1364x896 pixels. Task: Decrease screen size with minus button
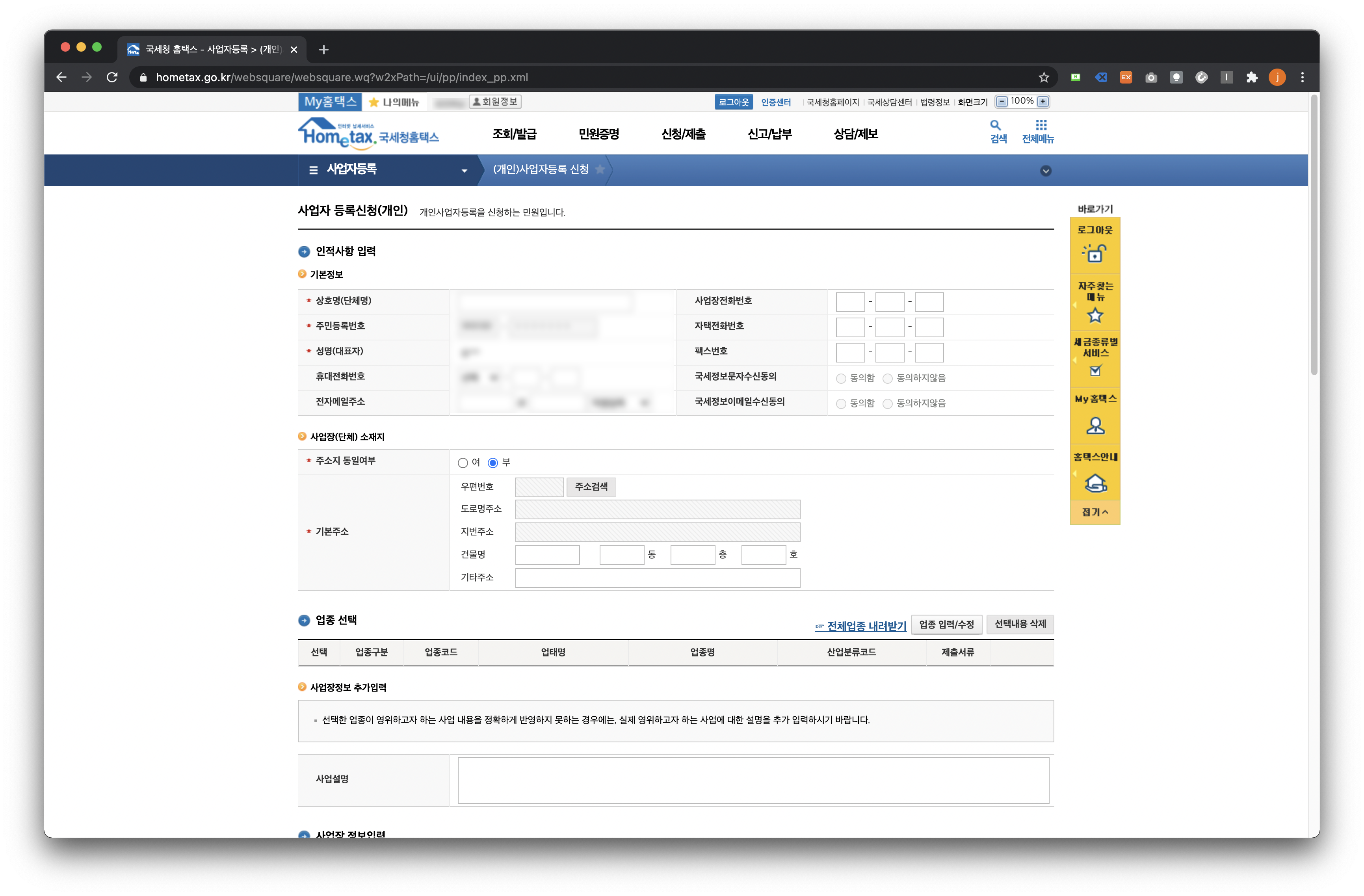pos(1001,102)
